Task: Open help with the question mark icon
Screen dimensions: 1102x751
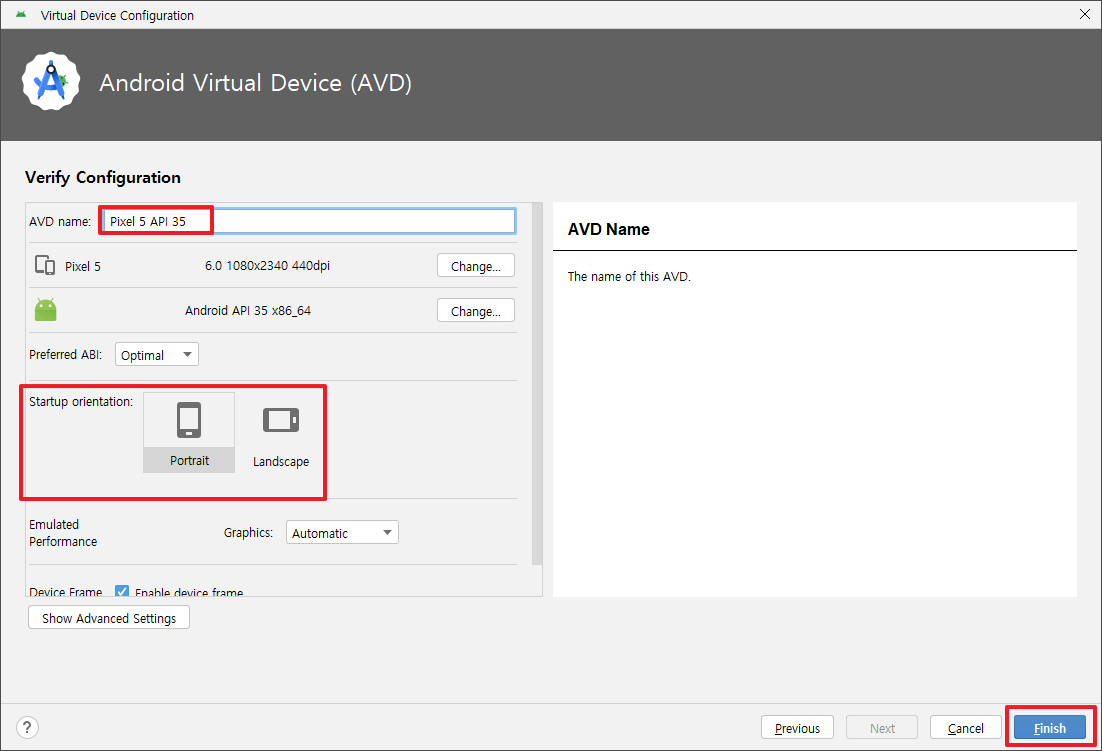Action: (27, 727)
